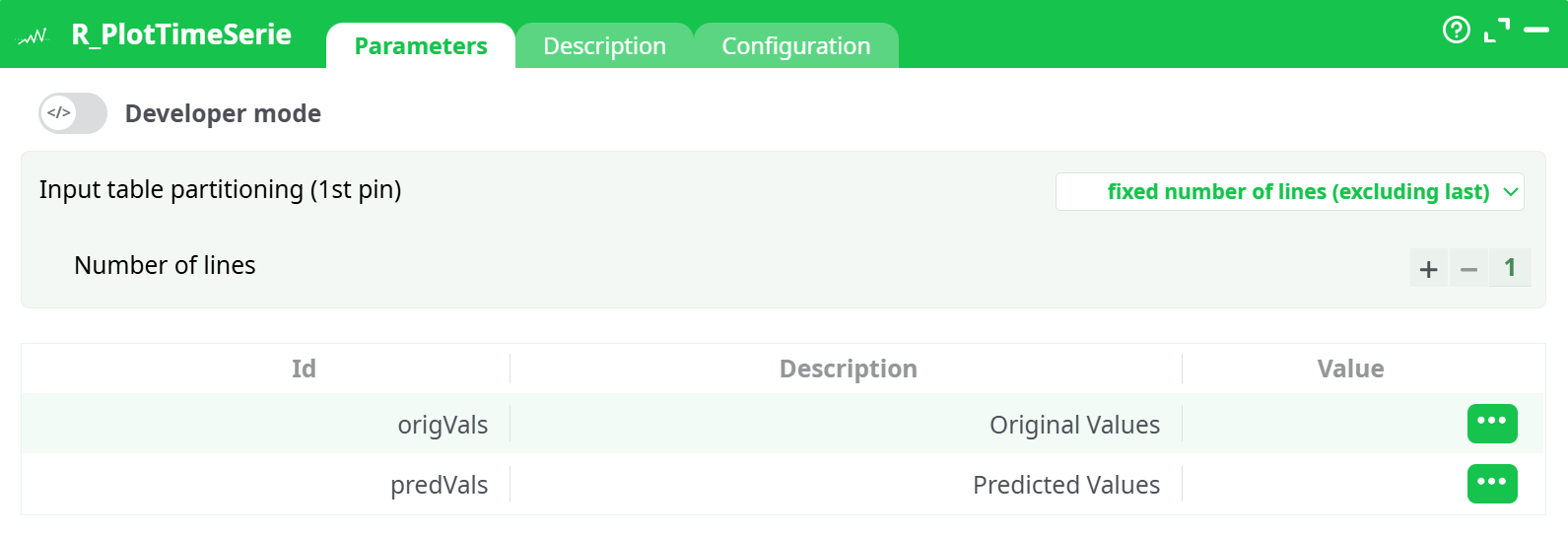Screen dimensions: 1568x536
Task: Click the Value column header
Action: (x=1350, y=368)
